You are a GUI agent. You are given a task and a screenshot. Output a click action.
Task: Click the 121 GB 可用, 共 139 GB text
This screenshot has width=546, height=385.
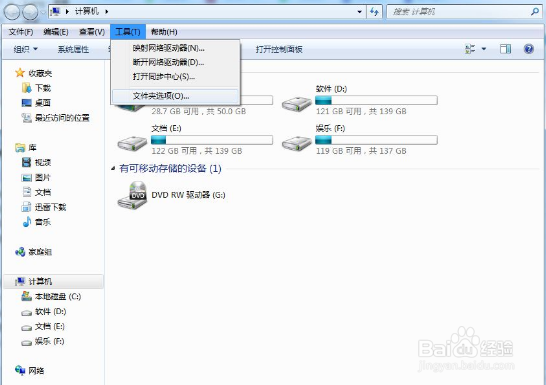coord(361,111)
